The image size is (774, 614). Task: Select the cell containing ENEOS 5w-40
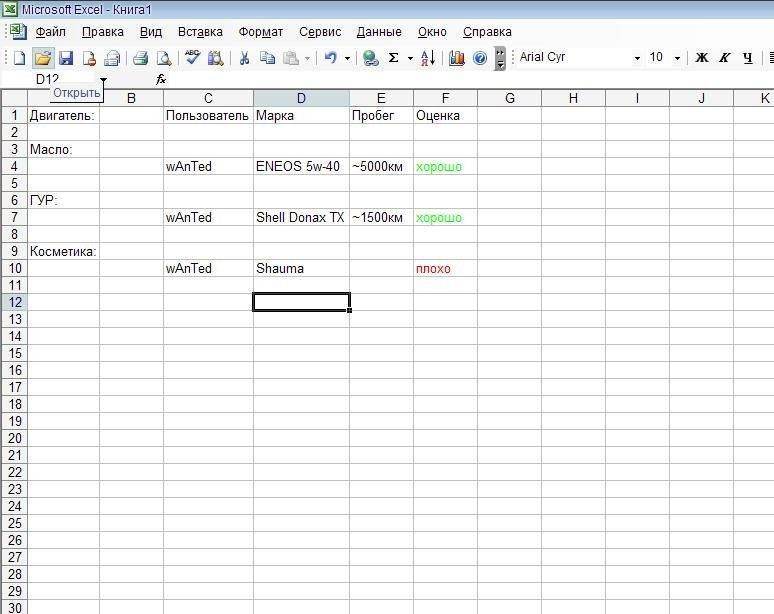pos(300,167)
